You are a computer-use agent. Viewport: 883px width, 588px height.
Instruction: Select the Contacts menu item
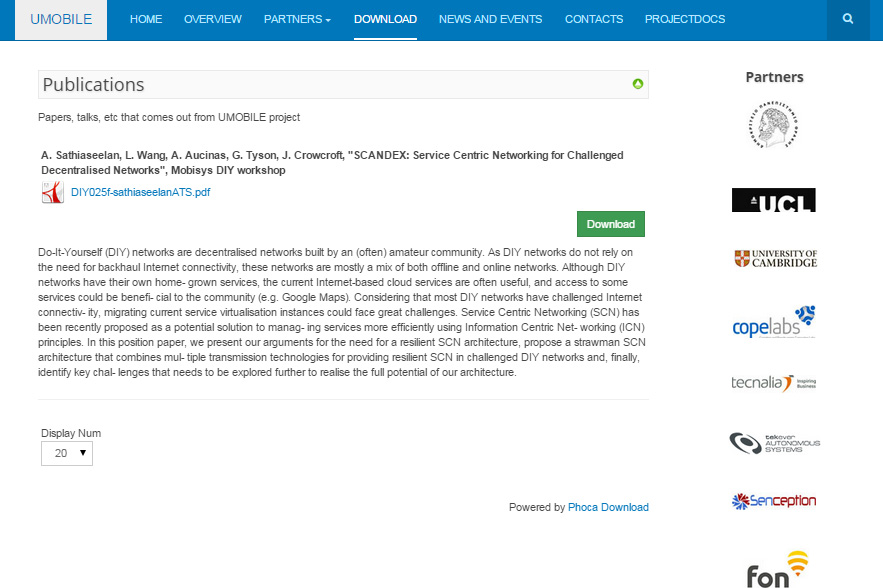594,19
